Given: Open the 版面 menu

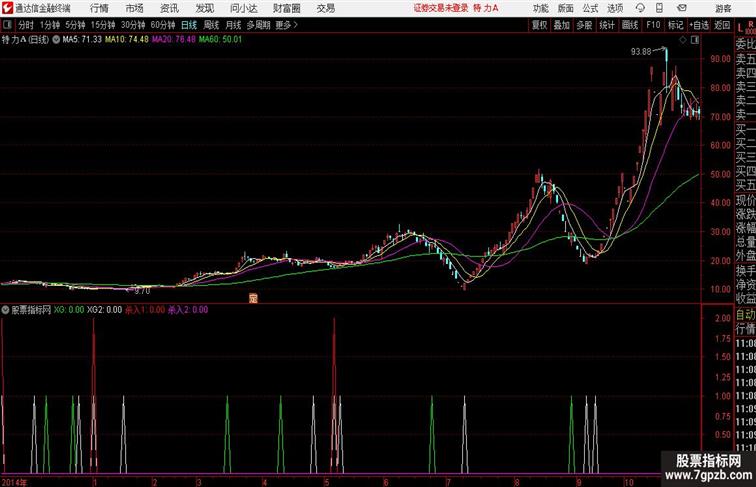Looking at the screenshot, I should [566, 8].
